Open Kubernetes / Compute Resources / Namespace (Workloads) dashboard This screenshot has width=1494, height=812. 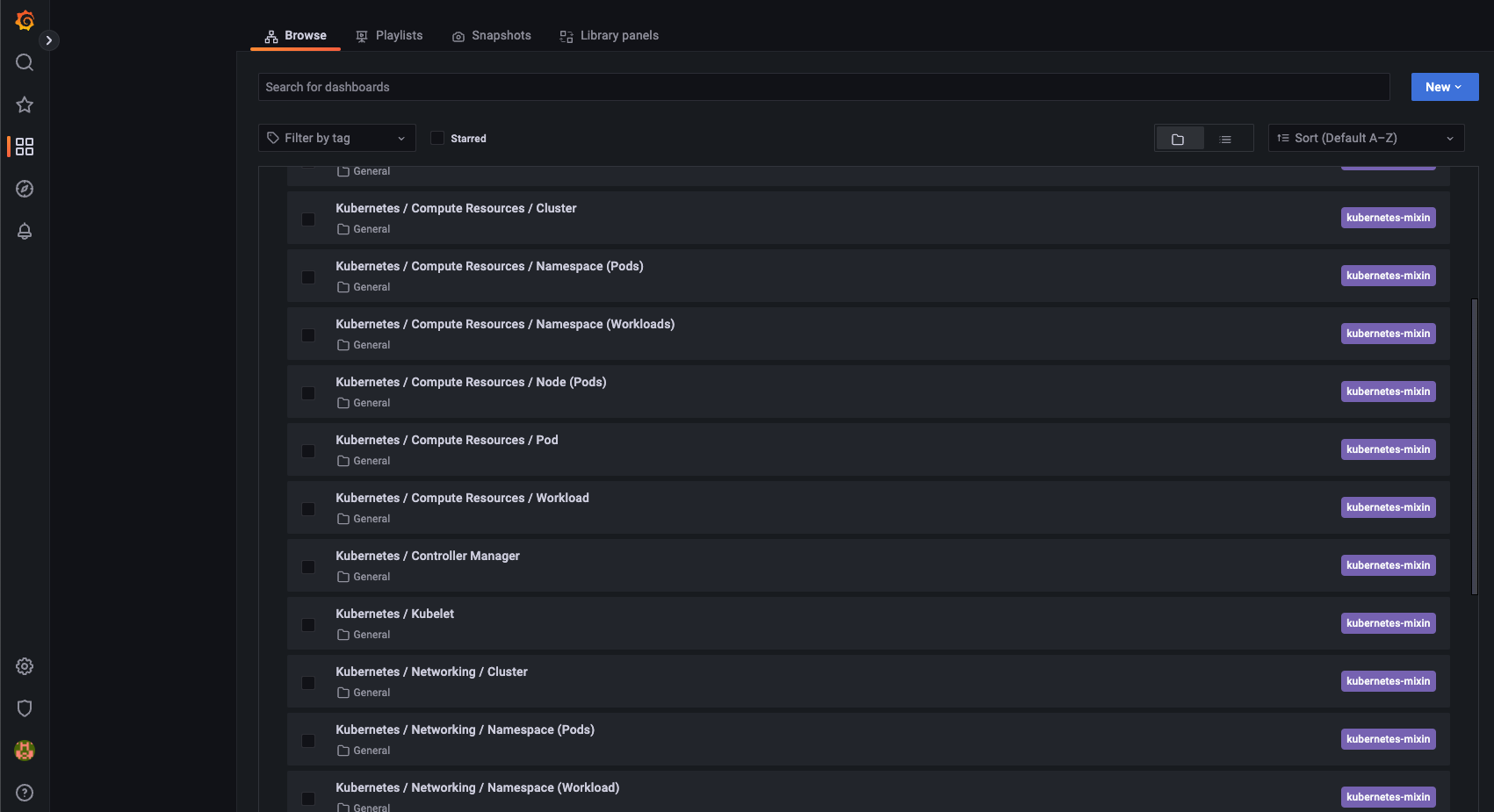point(505,324)
